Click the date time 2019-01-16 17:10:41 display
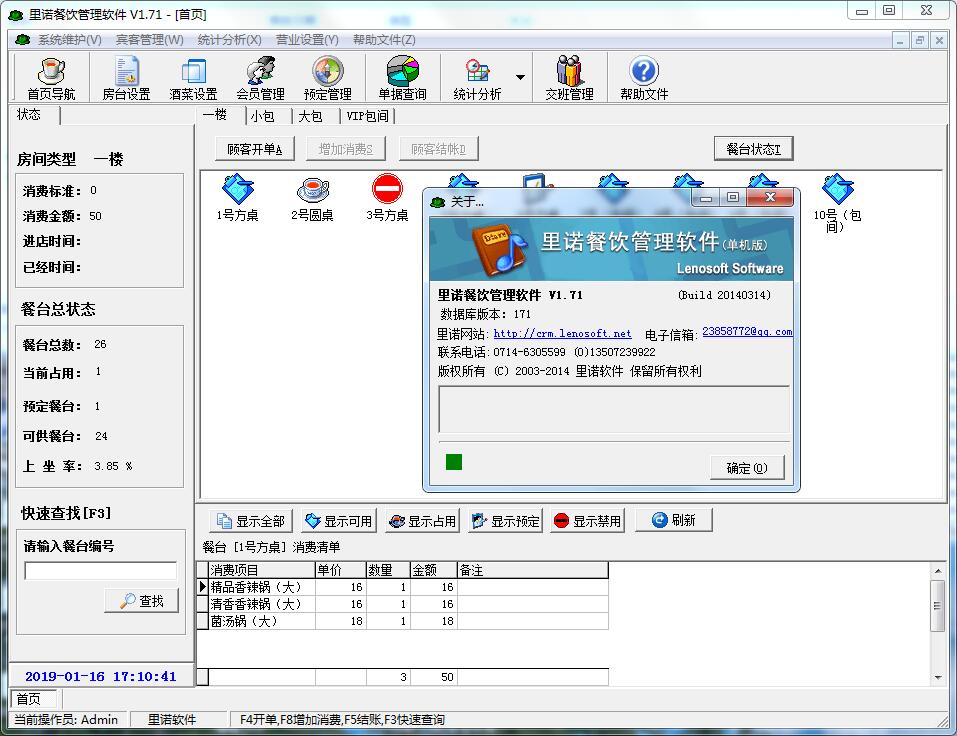The width and height of the screenshot is (957, 736). pos(101,676)
